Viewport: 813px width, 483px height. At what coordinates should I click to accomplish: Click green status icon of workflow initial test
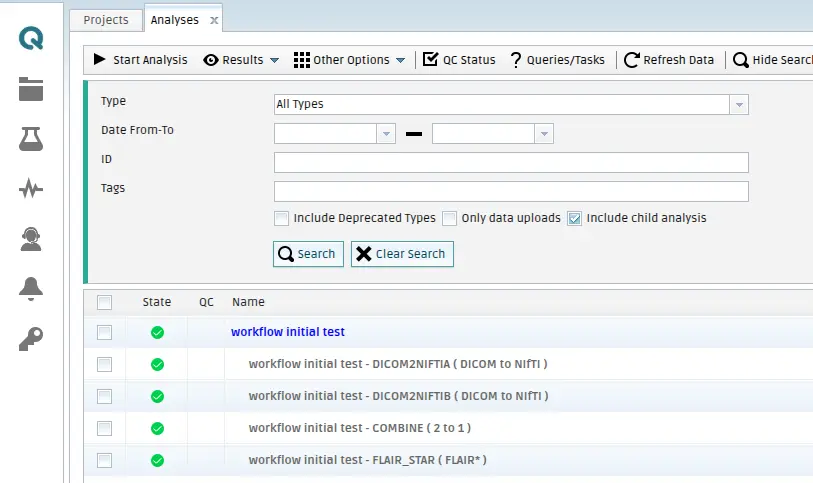click(x=158, y=332)
